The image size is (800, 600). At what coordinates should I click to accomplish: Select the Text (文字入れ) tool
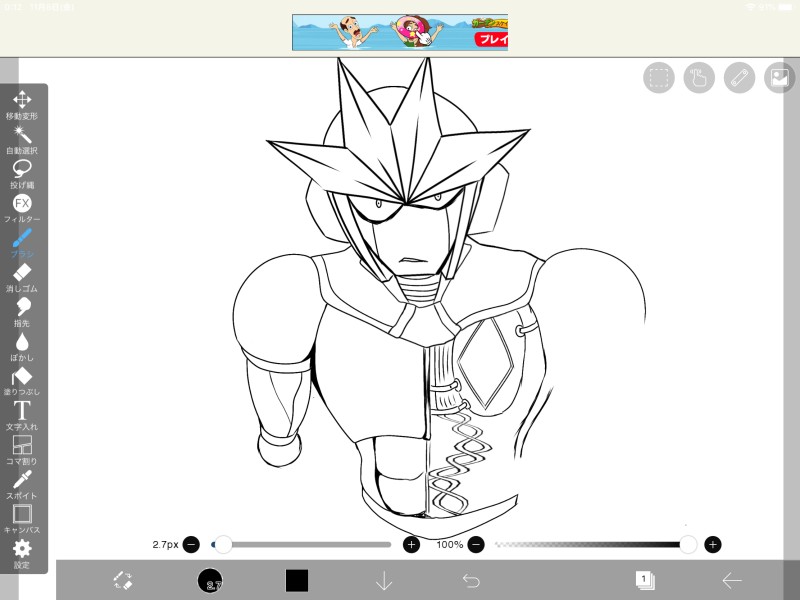[x=22, y=415]
